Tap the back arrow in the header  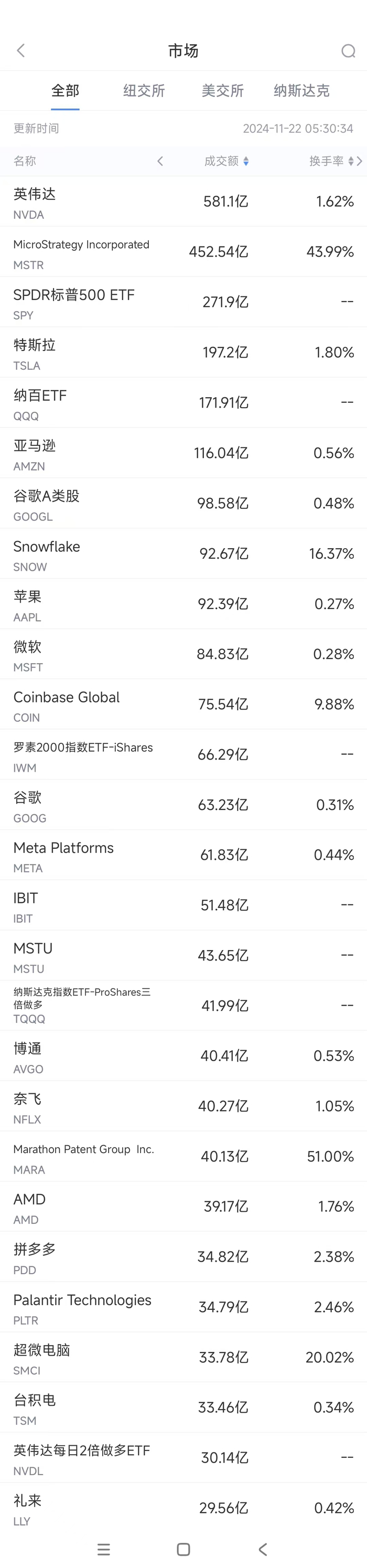pyautogui.click(x=21, y=50)
